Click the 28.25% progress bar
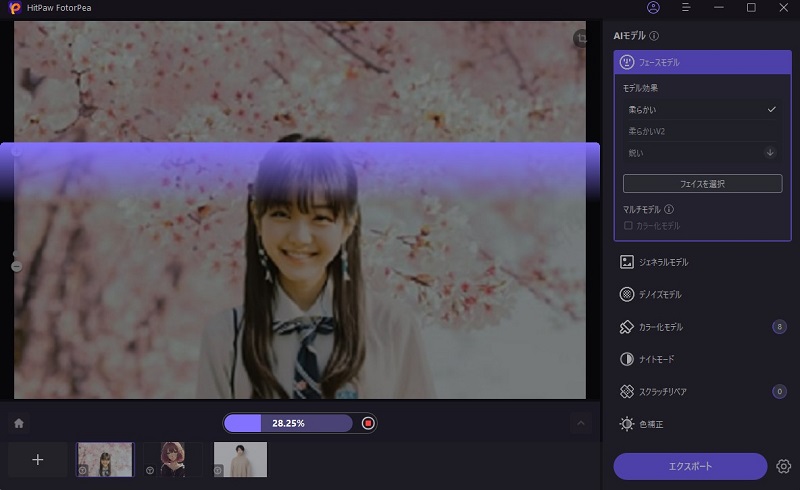The height and width of the screenshot is (490, 800). pyautogui.click(x=288, y=423)
